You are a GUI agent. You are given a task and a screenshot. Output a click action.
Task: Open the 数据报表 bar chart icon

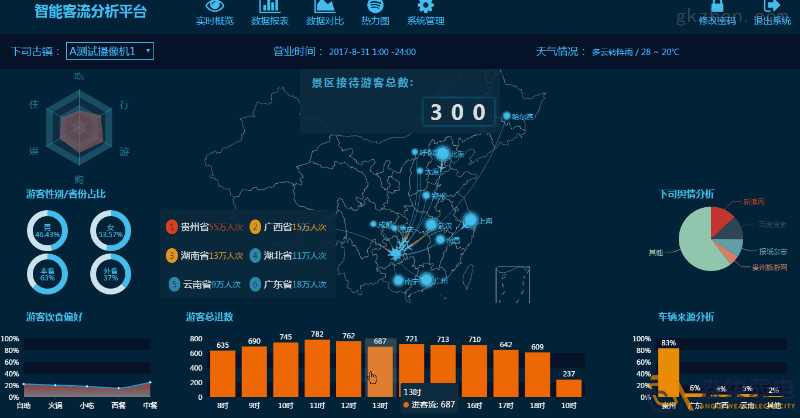click(269, 7)
